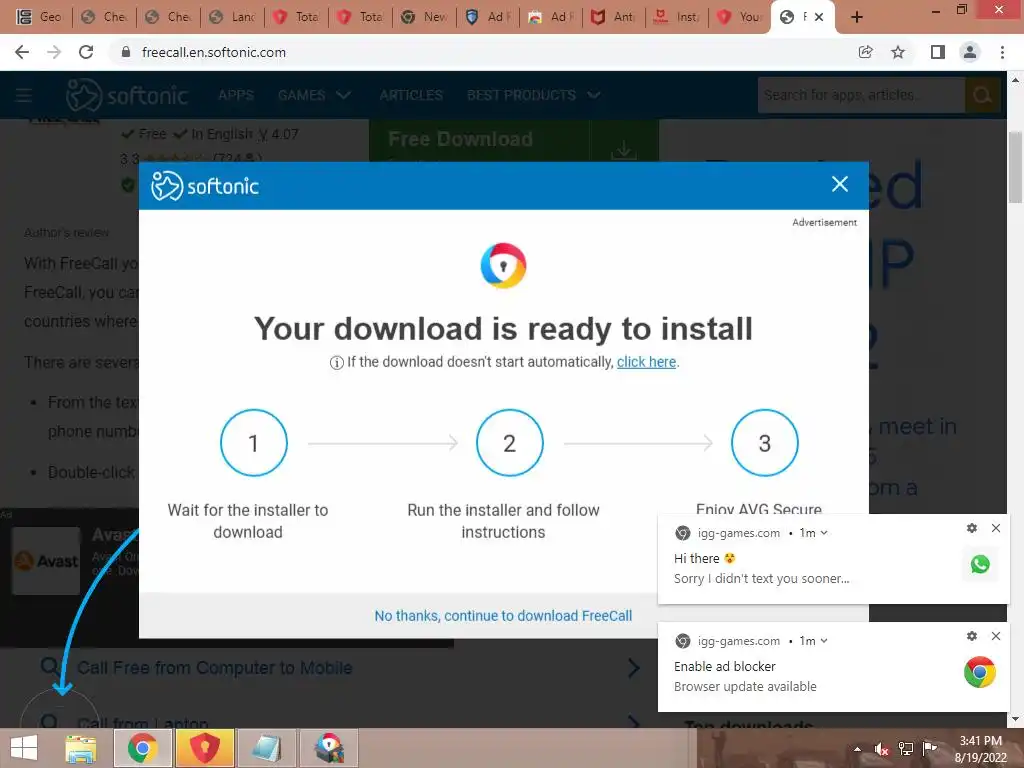Go back to the previous page

(22, 52)
